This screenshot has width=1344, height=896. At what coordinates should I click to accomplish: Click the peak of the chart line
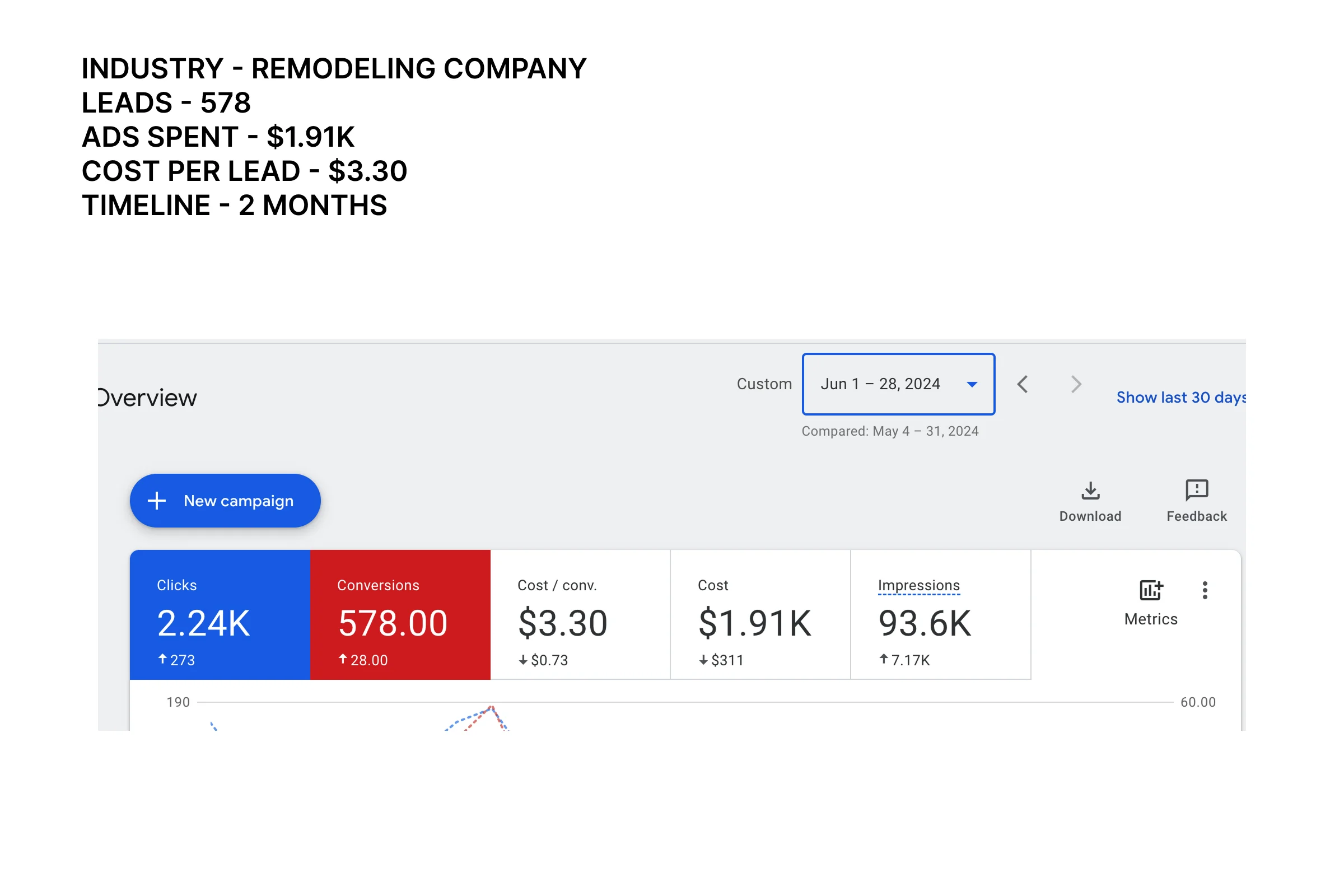492,708
